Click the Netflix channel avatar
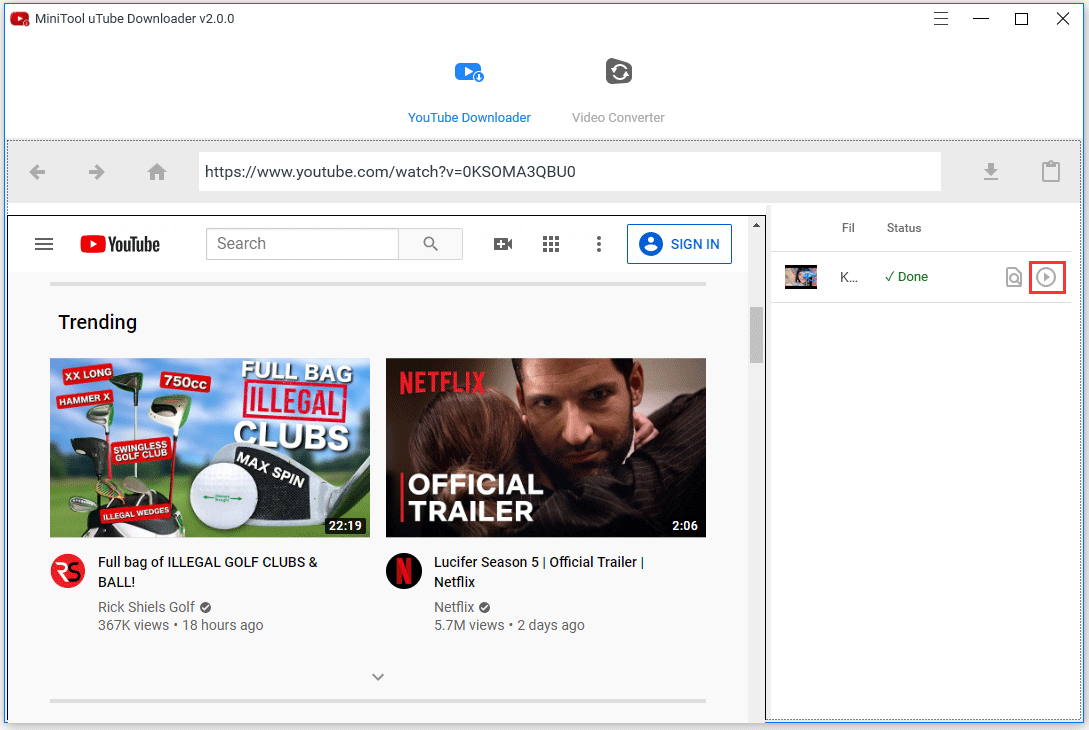This screenshot has height=730, width=1089. tap(404, 571)
